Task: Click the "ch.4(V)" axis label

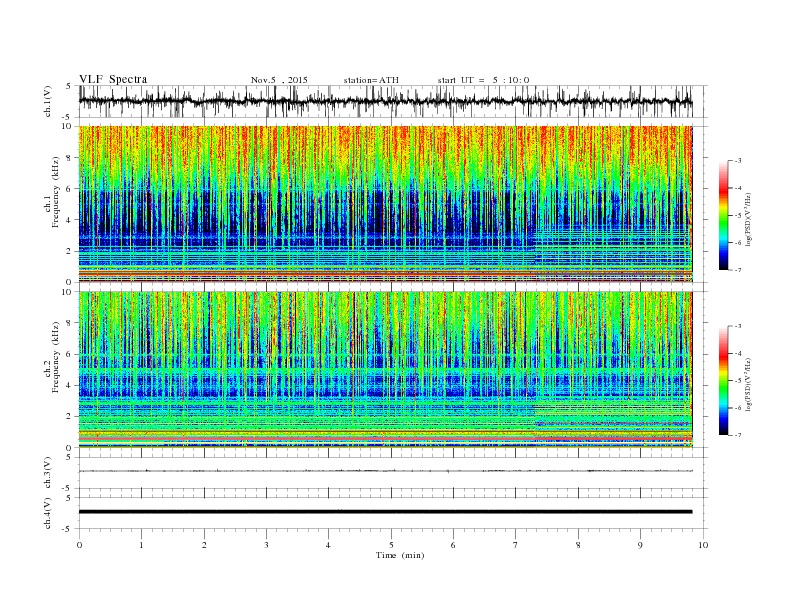Action: pyautogui.click(x=48, y=513)
